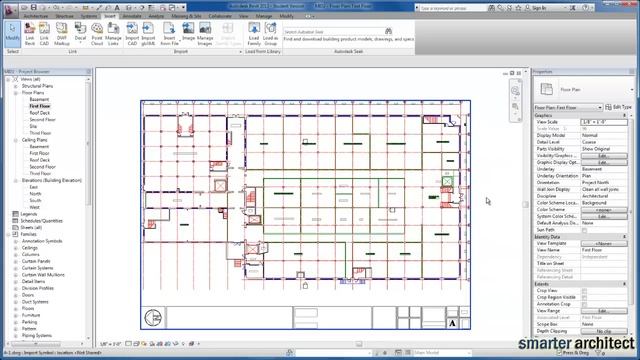Click the Decal tool
This screenshot has height=360, width=640.
[x=80, y=33]
